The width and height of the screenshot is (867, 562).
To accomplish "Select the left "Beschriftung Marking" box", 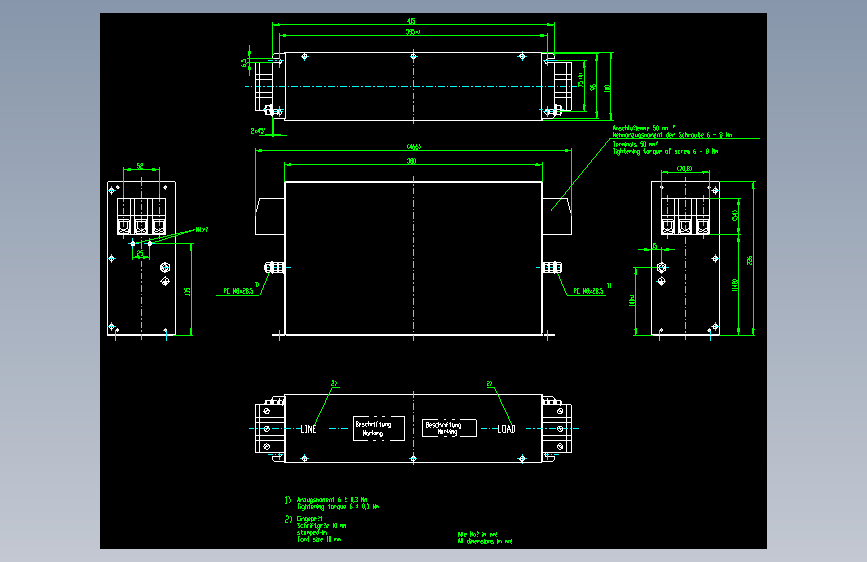I will (x=379, y=429).
